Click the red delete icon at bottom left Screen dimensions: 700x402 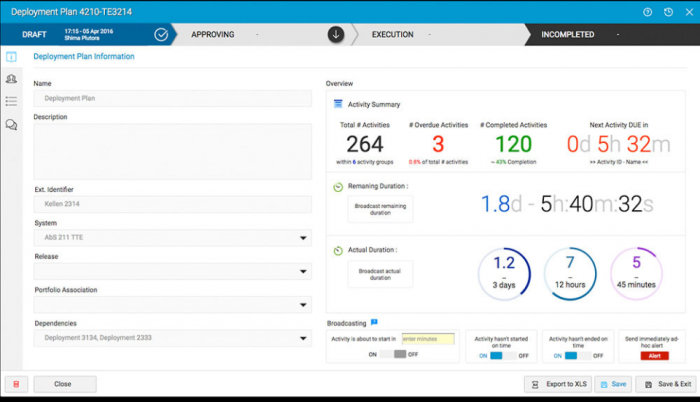coord(17,384)
